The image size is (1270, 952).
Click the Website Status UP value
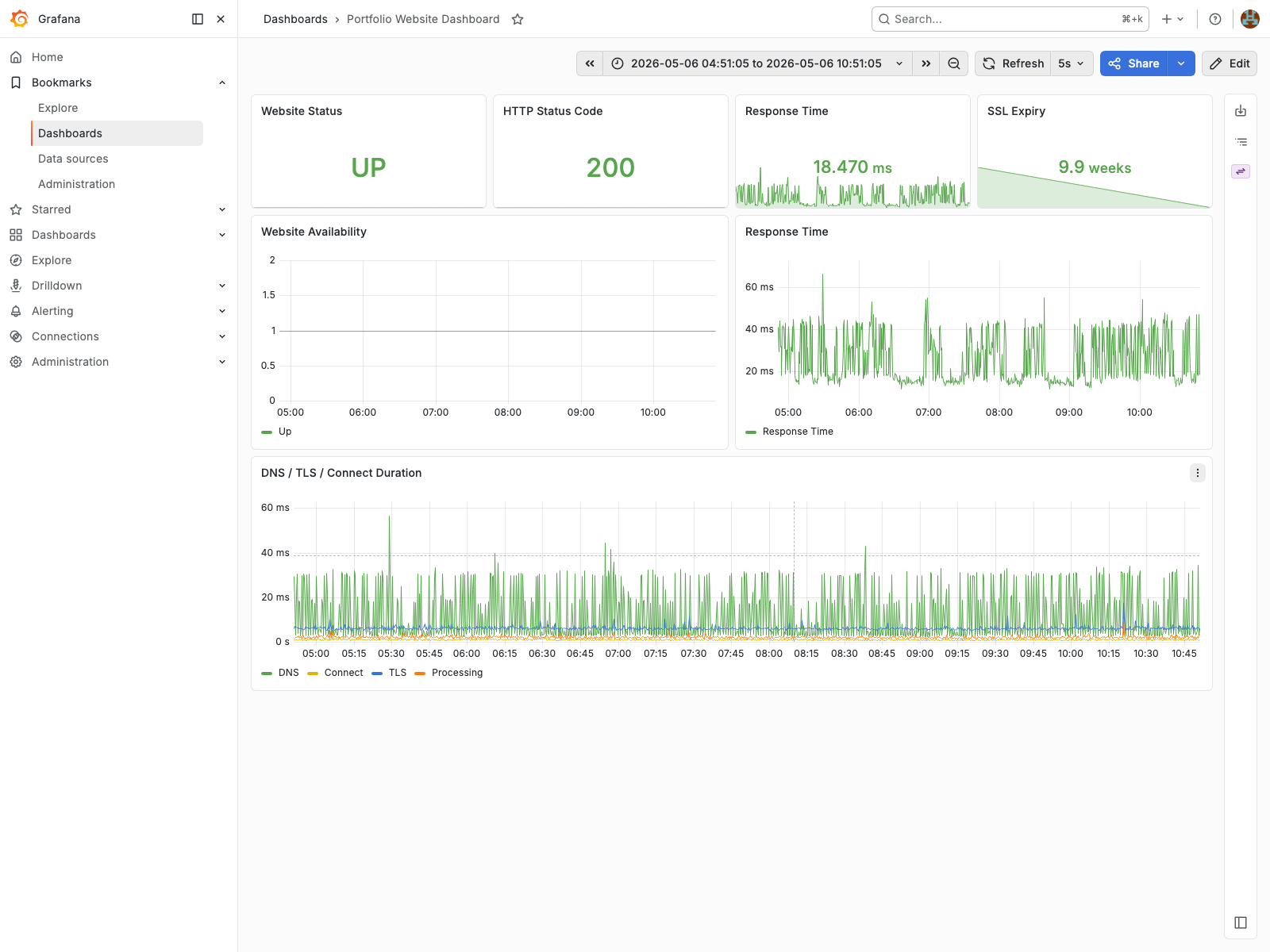(368, 168)
